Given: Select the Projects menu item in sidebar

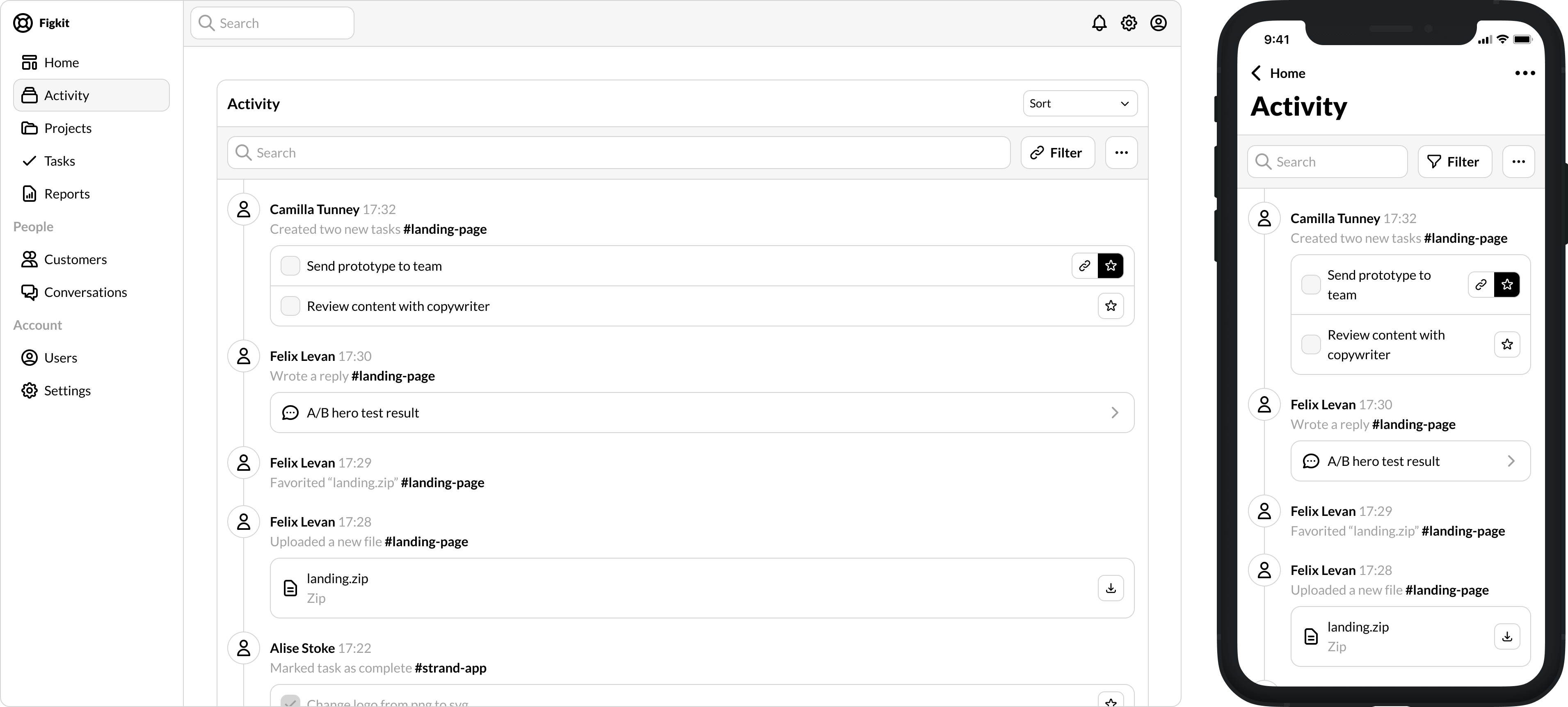Looking at the screenshot, I should (x=68, y=127).
